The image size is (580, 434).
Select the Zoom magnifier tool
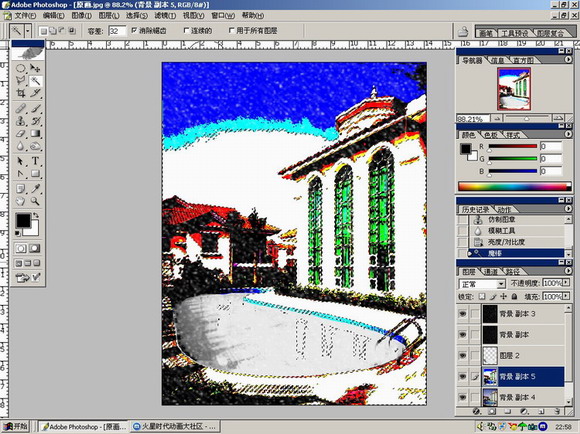(x=35, y=201)
